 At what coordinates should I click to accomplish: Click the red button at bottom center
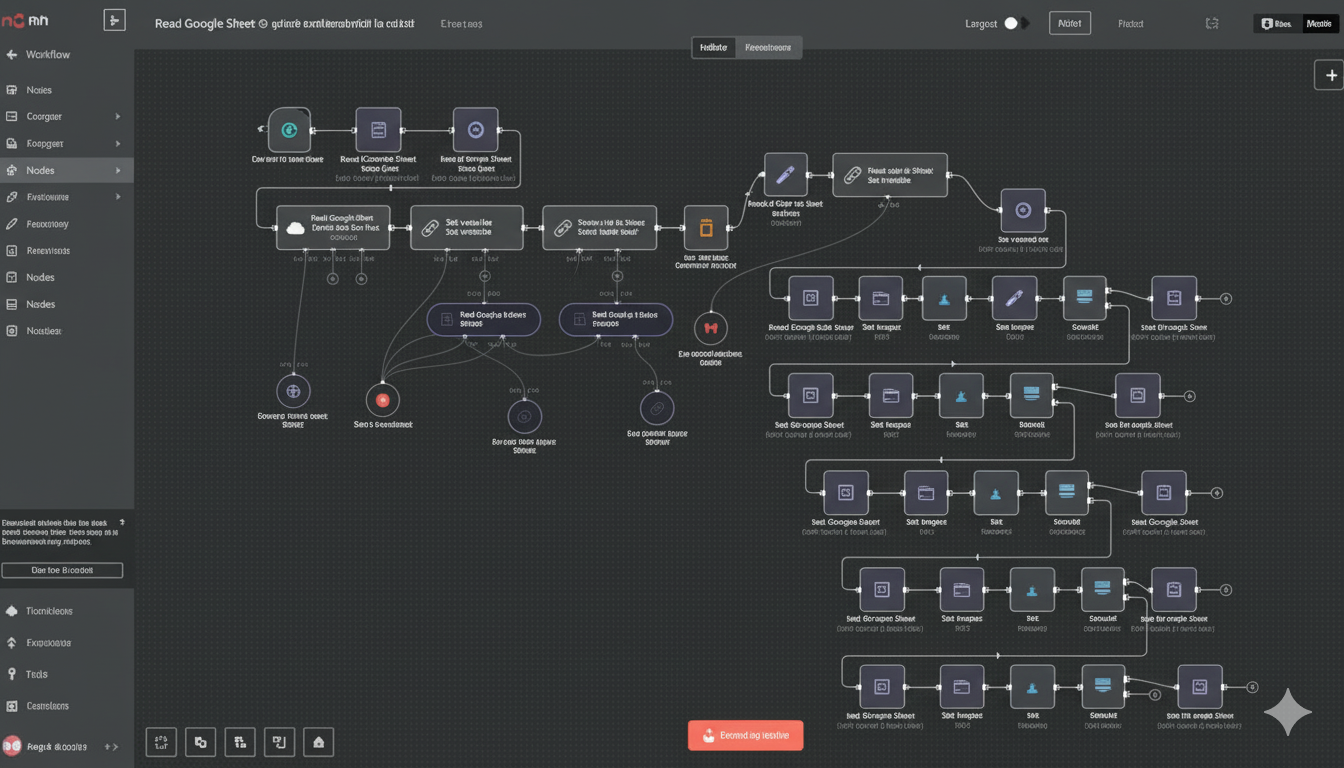tap(746, 735)
